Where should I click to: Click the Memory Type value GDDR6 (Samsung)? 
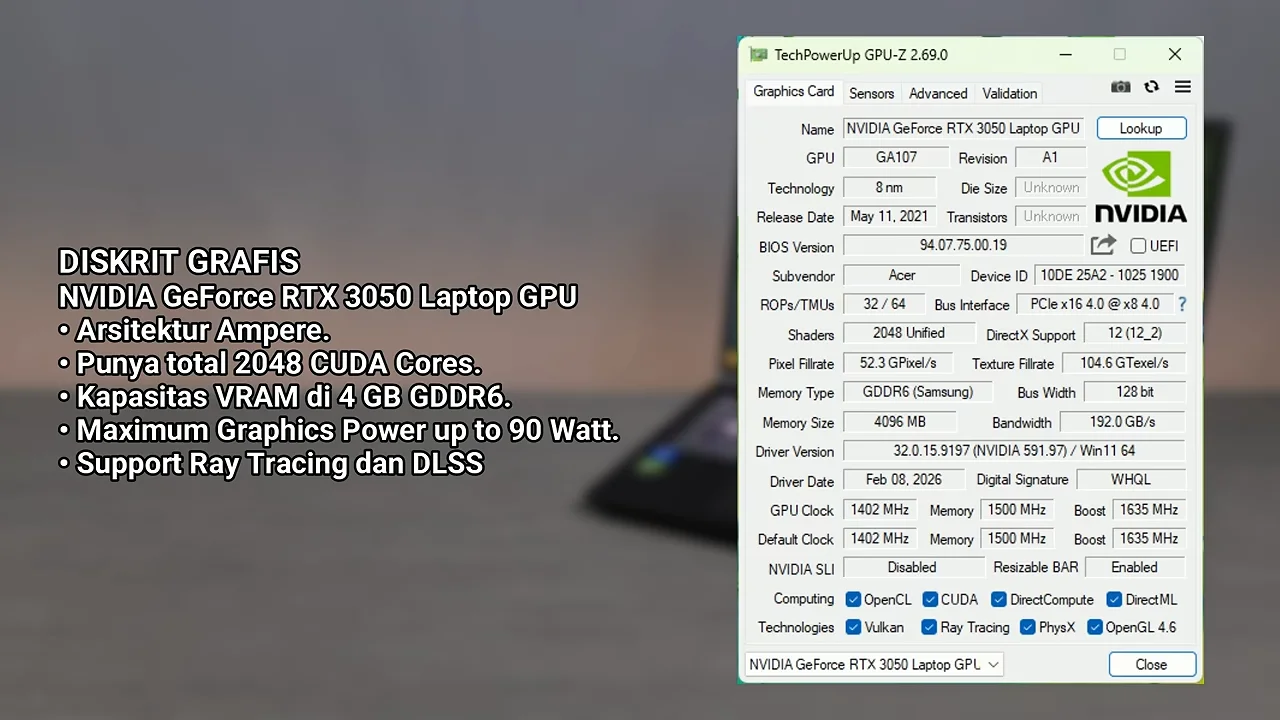[x=918, y=392]
